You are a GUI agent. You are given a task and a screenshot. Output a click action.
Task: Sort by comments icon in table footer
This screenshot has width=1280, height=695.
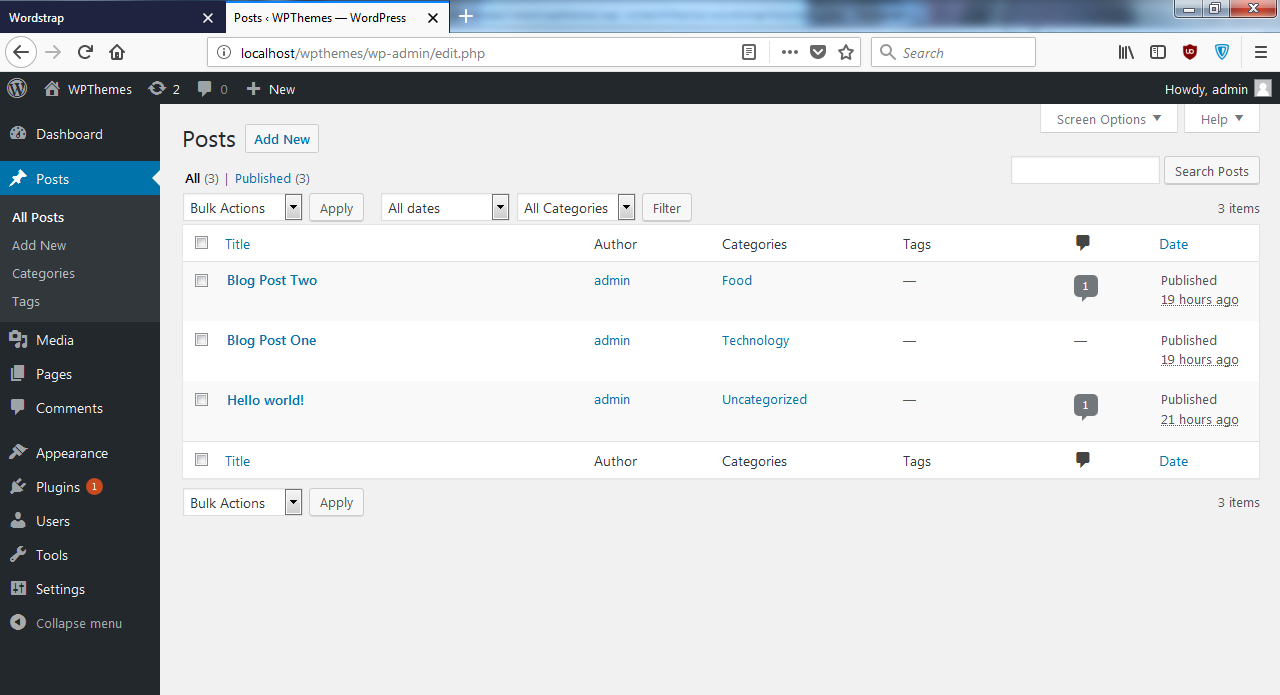(x=1082, y=460)
